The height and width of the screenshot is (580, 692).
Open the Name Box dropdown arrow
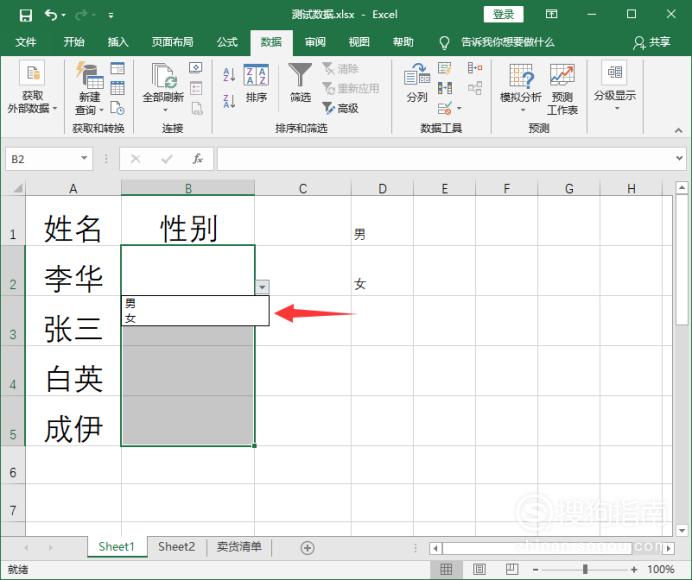84,158
